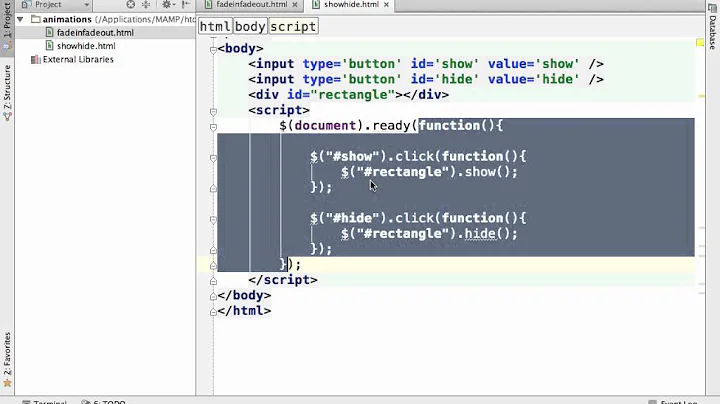
Task: Open the 6: TODO tool window
Action: tap(103, 401)
